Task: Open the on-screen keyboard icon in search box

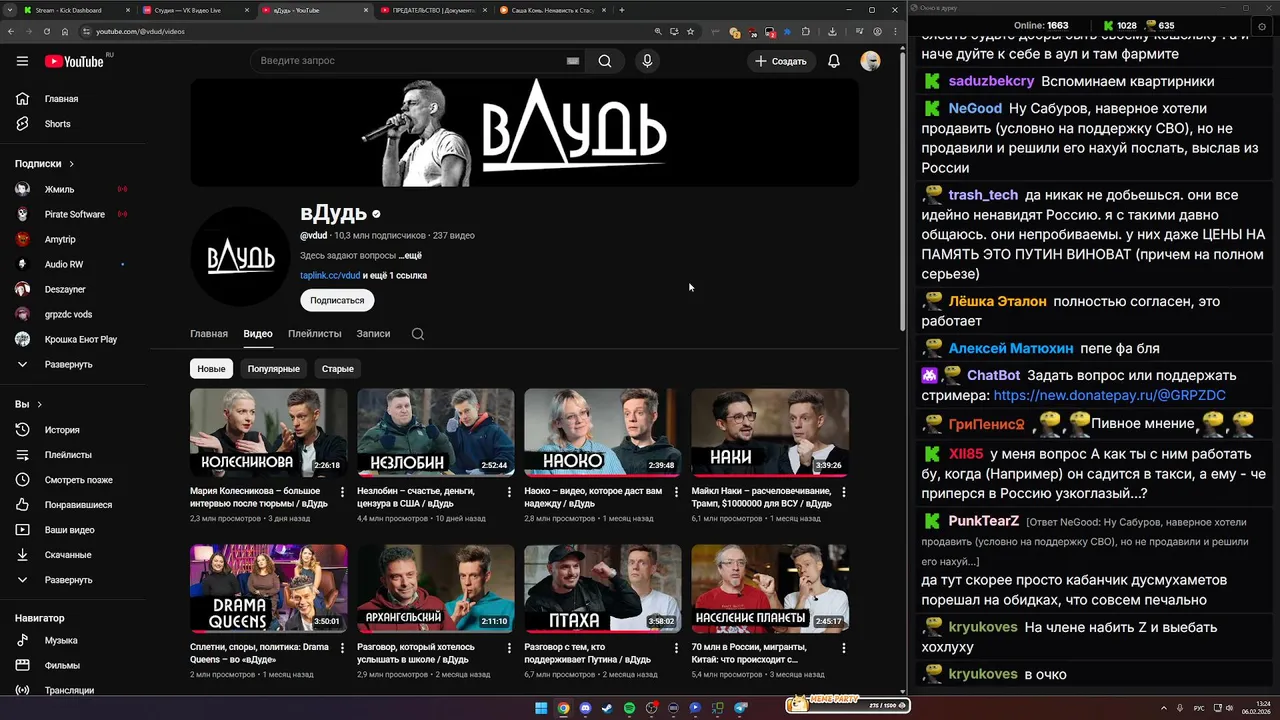Action: coord(573,61)
